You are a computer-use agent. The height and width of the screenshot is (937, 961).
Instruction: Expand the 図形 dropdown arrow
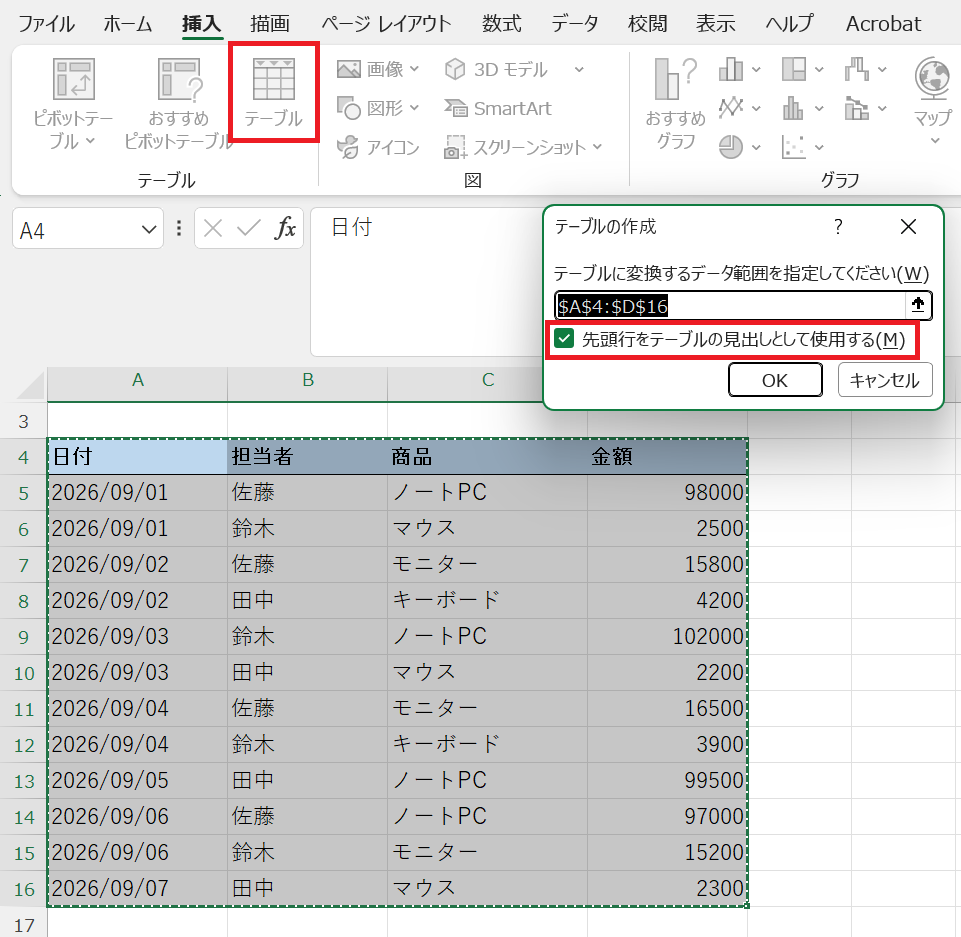(x=415, y=108)
